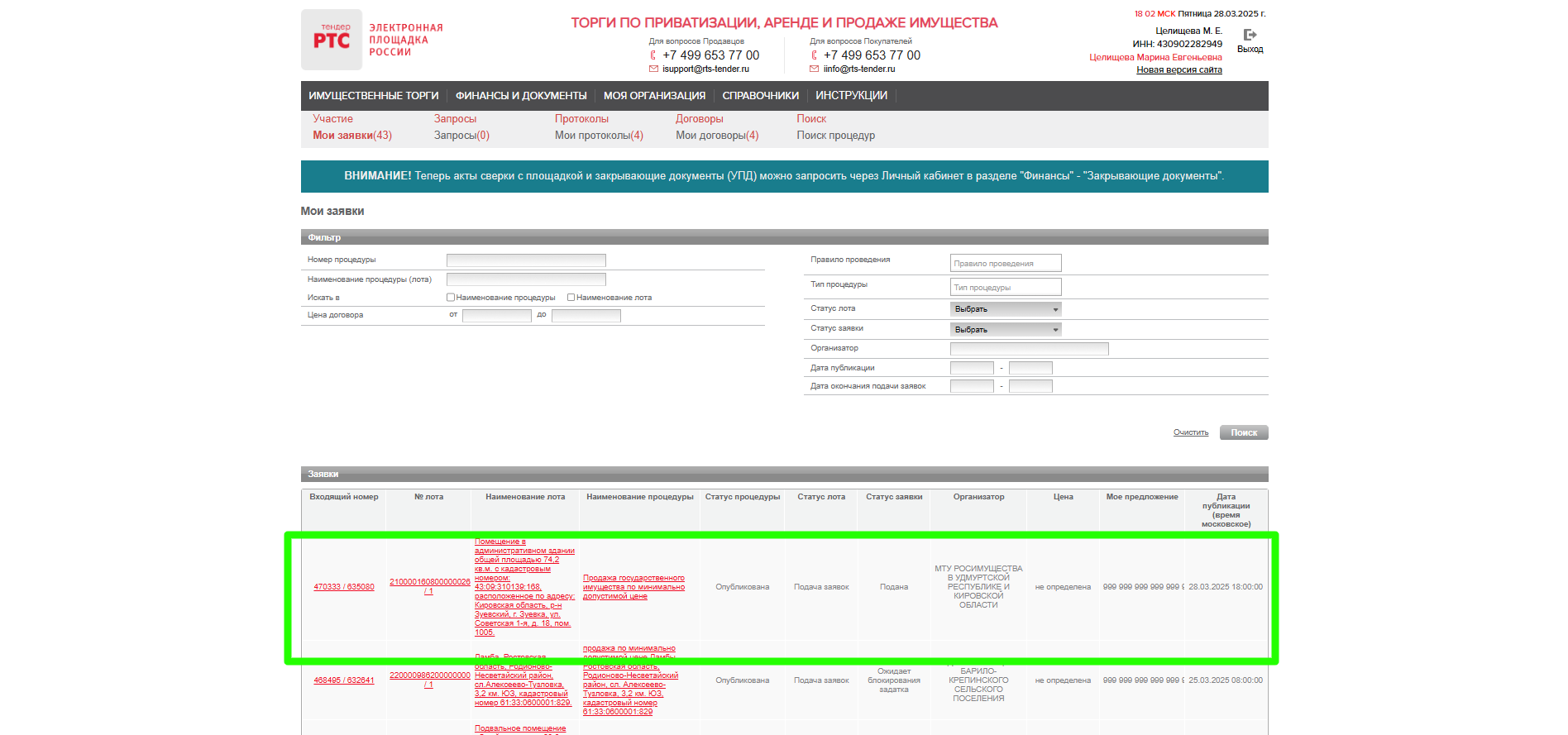The width and height of the screenshot is (1568, 735).
Task: Click the phone icon under Для вопросов Покупателей
Action: (814, 55)
